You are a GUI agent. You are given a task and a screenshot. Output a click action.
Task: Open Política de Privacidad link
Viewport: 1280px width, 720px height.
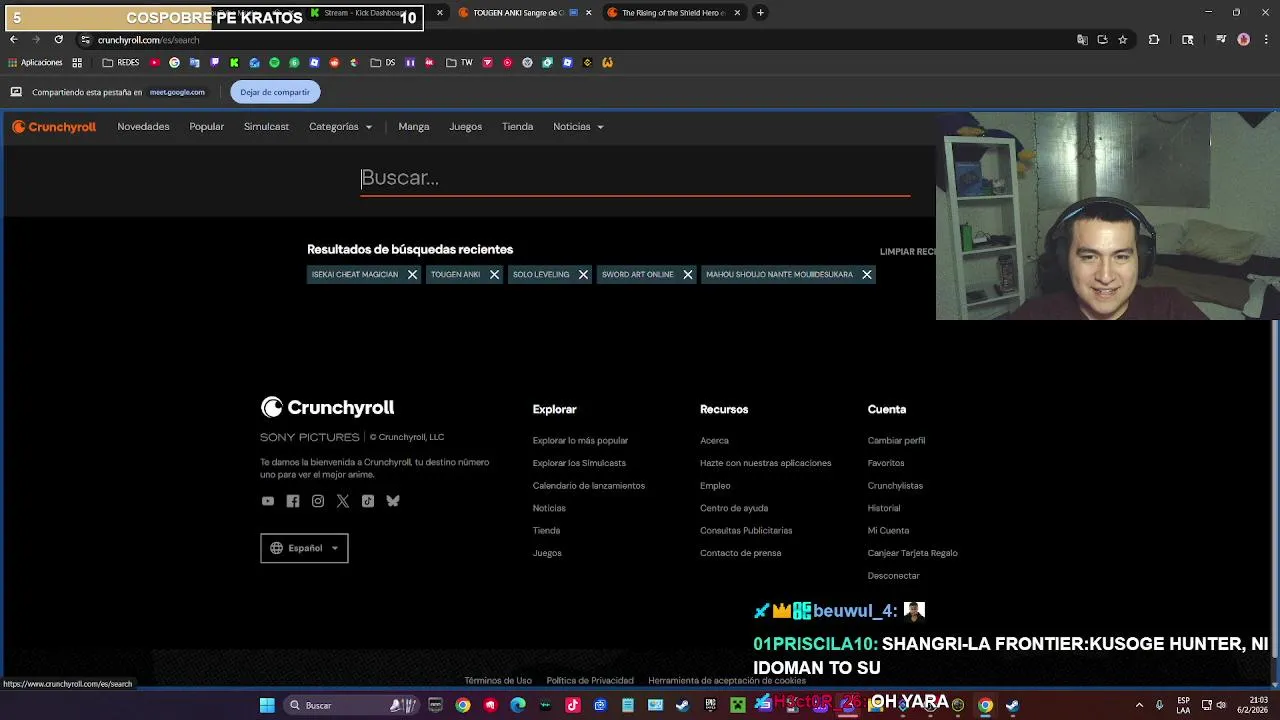[x=590, y=681]
